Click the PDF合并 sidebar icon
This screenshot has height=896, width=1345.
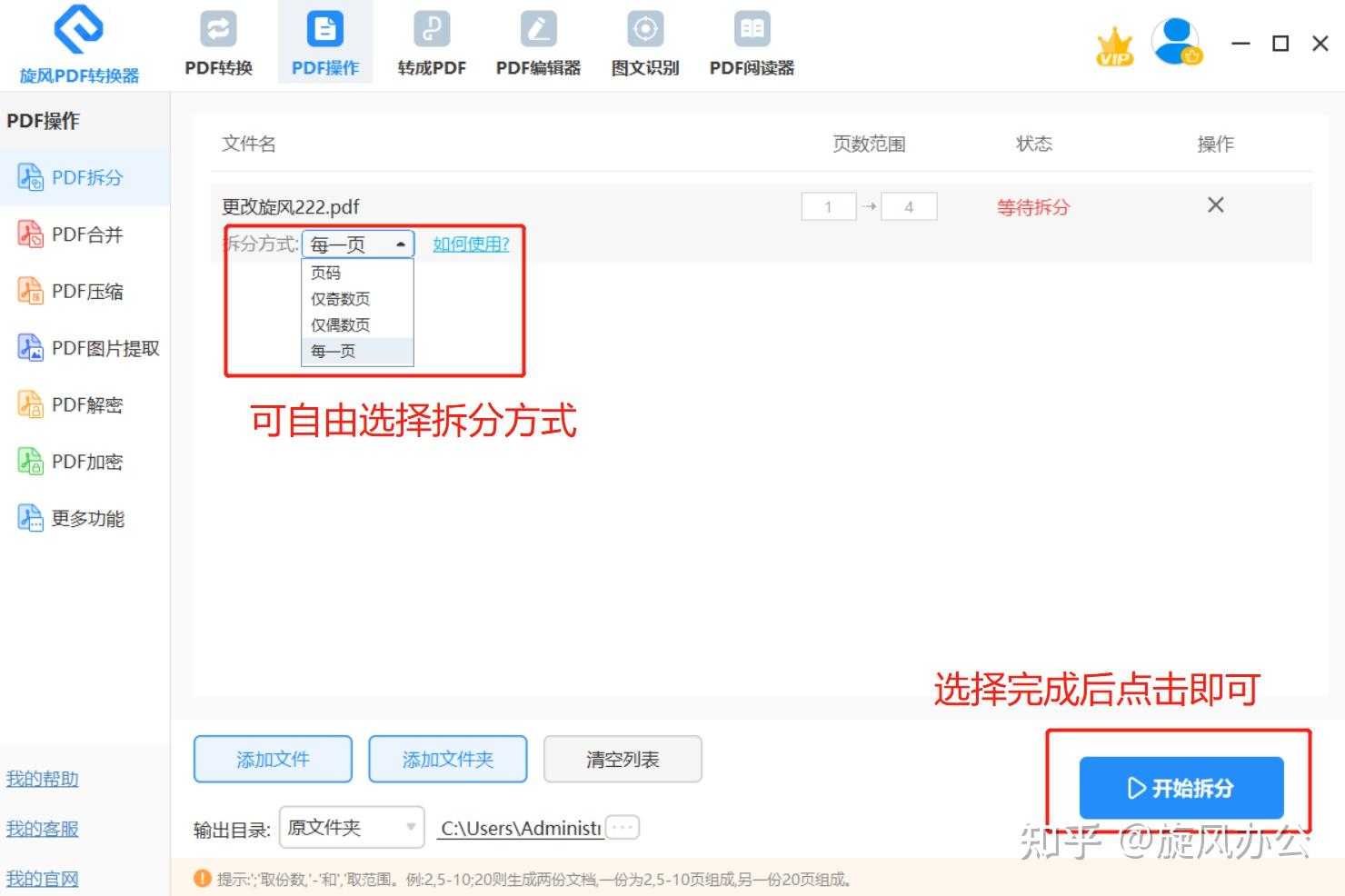(30, 234)
